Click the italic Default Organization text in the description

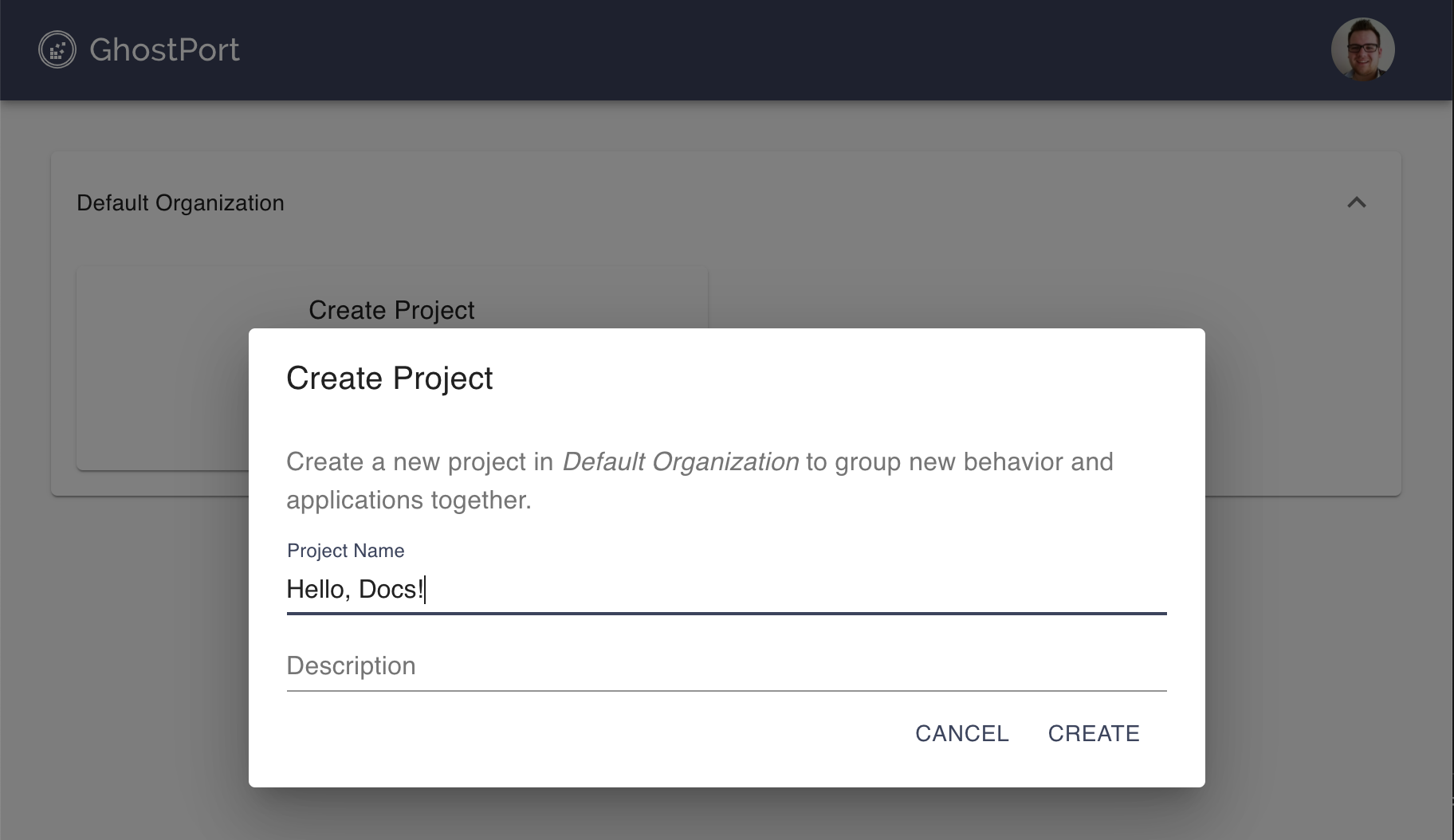pyautogui.click(x=681, y=461)
